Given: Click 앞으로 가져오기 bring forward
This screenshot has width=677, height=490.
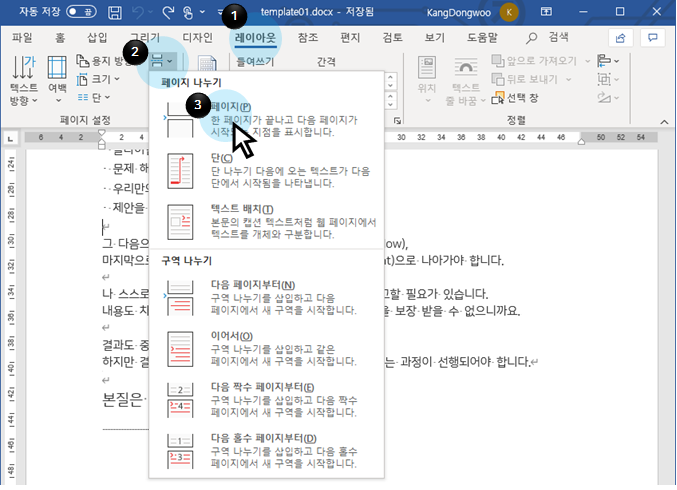Looking at the screenshot, I should (534, 61).
